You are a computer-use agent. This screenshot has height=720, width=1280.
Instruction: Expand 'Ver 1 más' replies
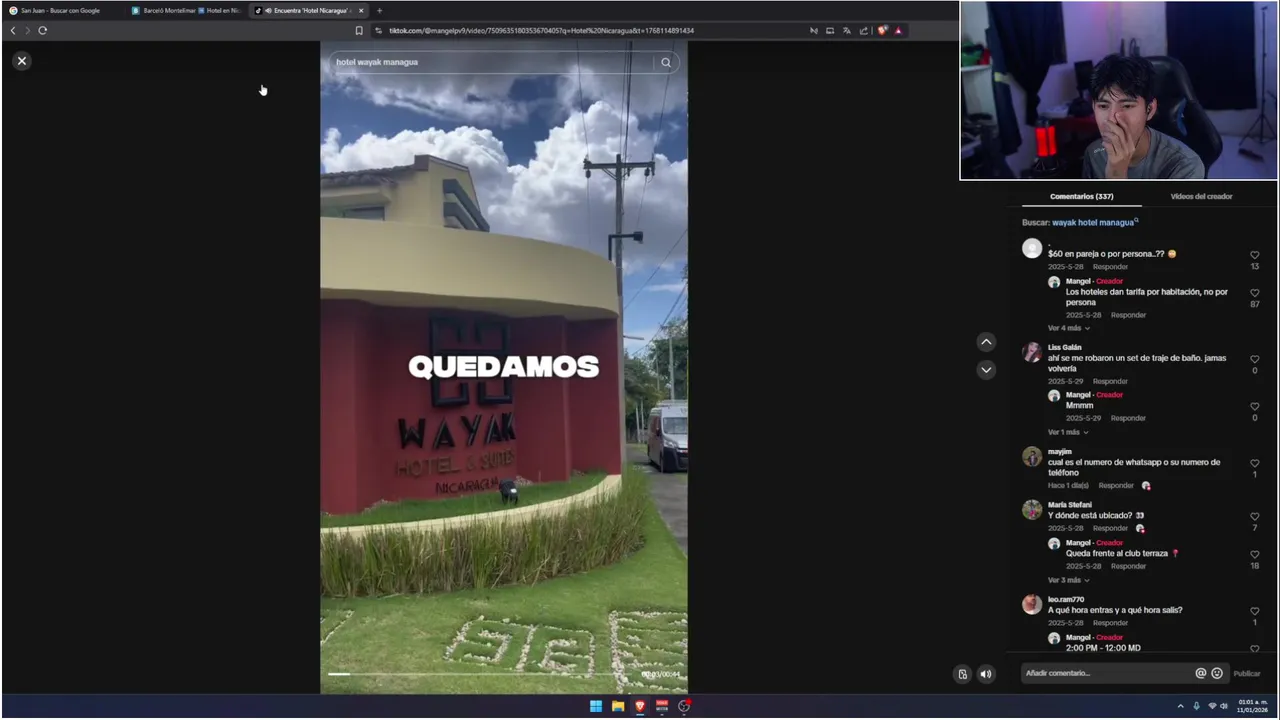point(1068,432)
